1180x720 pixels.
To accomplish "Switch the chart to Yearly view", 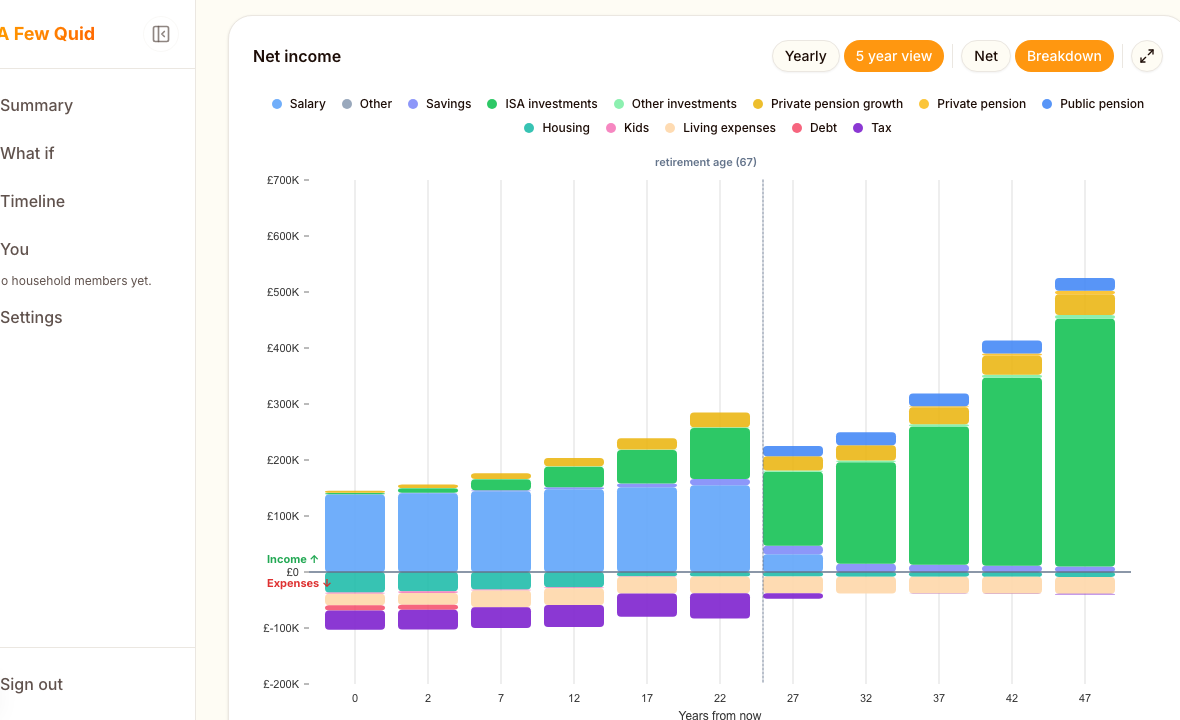I will point(805,56).
